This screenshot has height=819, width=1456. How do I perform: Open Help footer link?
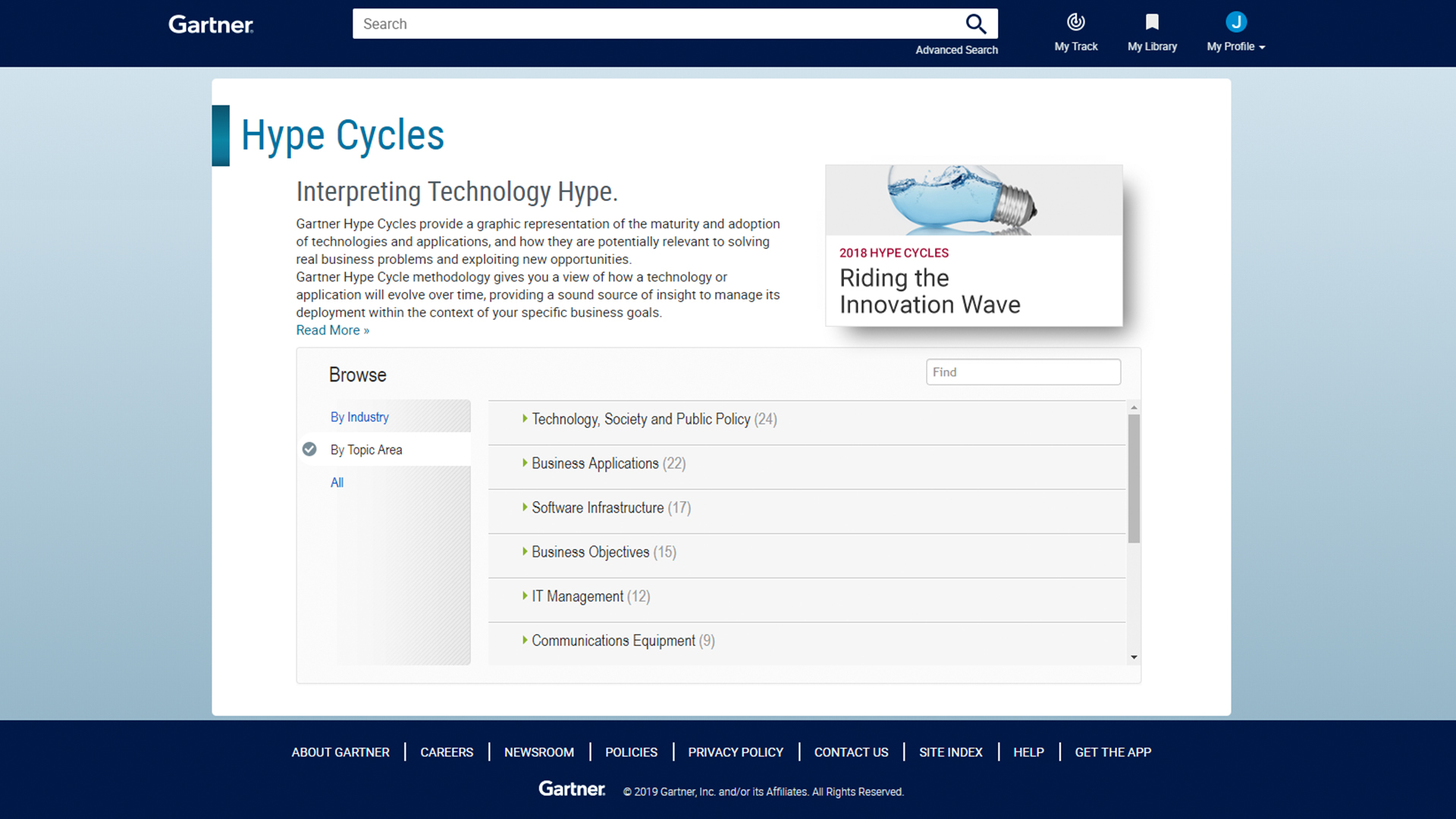click(1028, 752)
